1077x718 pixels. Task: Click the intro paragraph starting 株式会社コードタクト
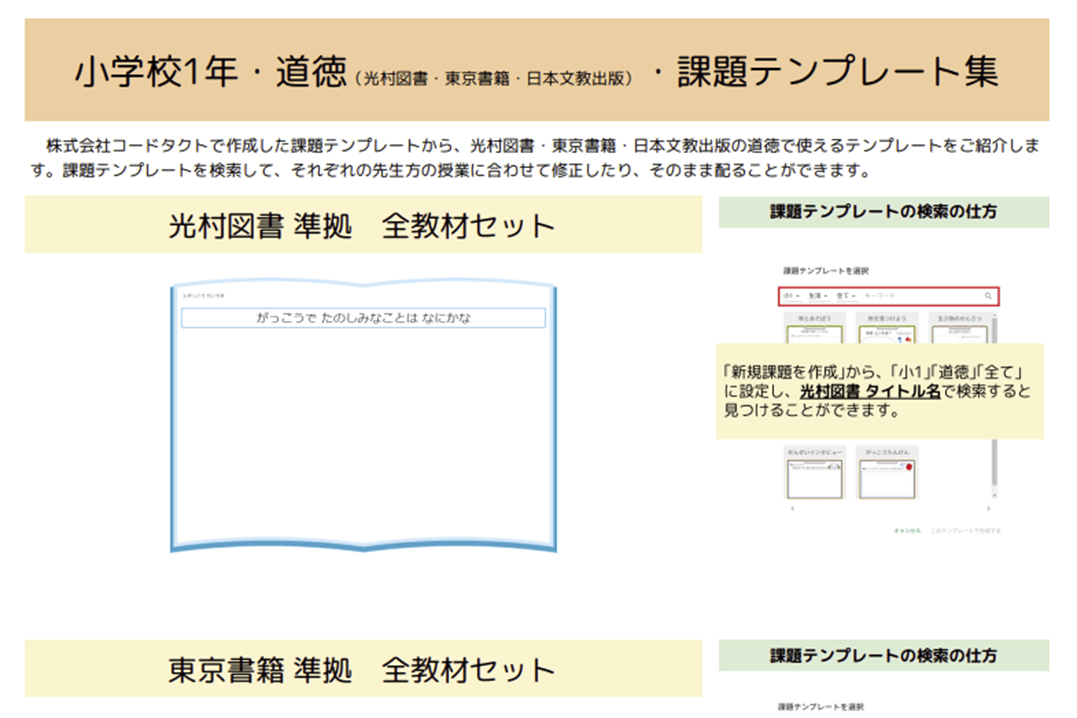tap(536, 158)
